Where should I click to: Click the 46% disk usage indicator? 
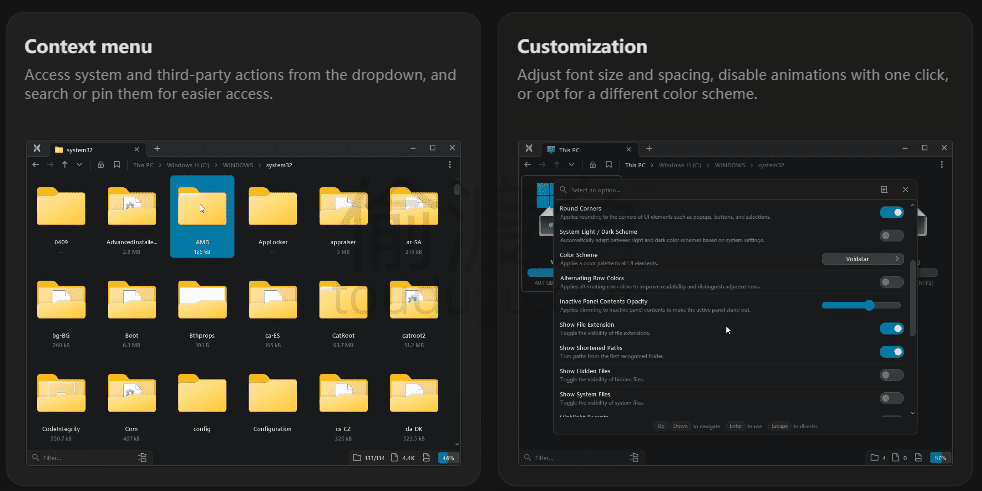pyautogui.click(x=448, y=458)
